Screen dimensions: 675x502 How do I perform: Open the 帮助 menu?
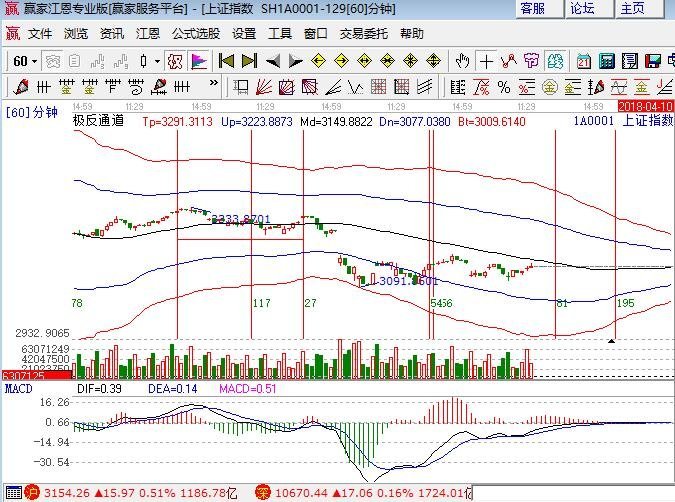[412, 34]
